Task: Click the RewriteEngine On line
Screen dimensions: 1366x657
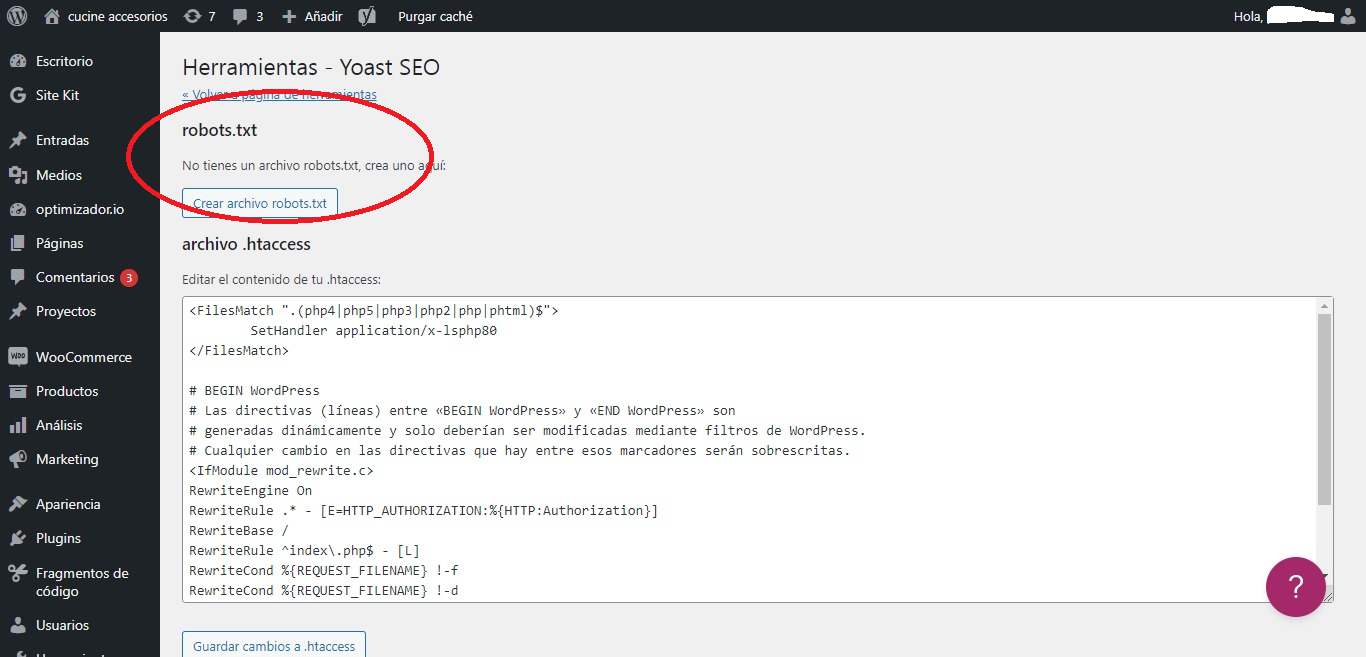Action: [251, 490]
